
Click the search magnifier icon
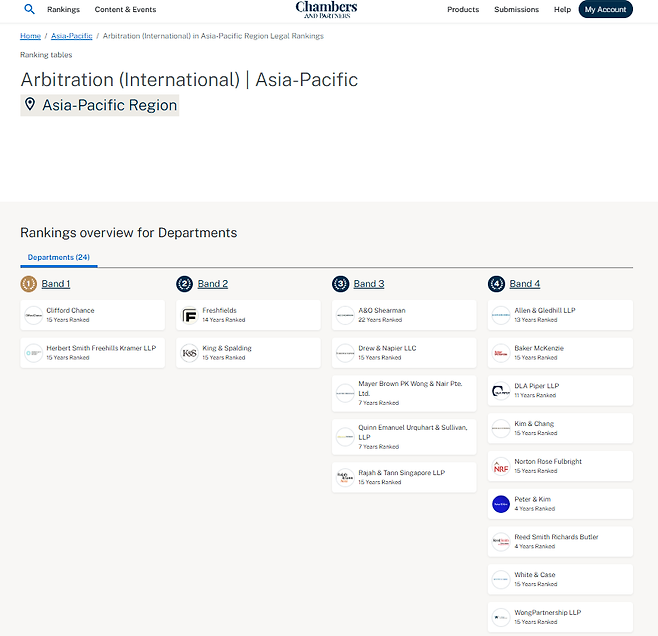pyautogui.click(x=29, y=10)
